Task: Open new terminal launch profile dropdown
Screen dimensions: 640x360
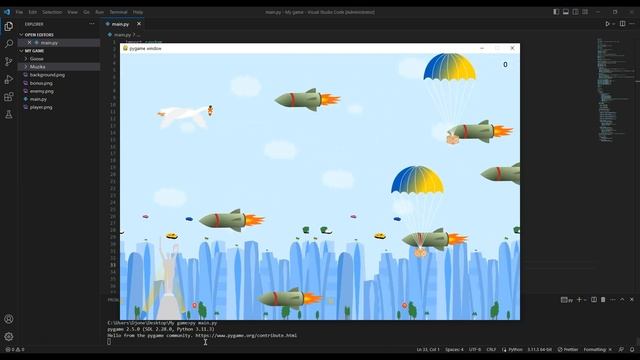Action: [x=585, y=300]
